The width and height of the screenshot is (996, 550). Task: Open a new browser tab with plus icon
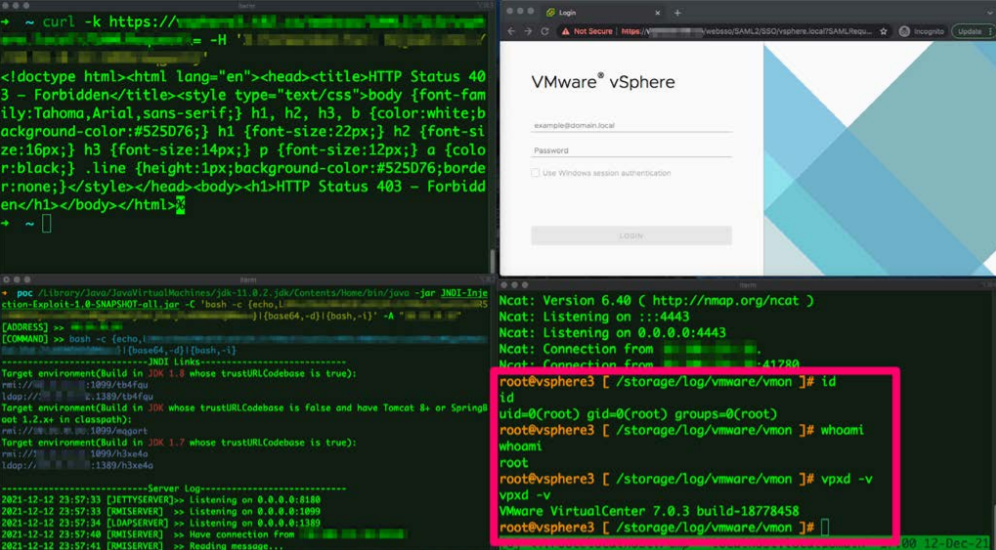(677, 13)
